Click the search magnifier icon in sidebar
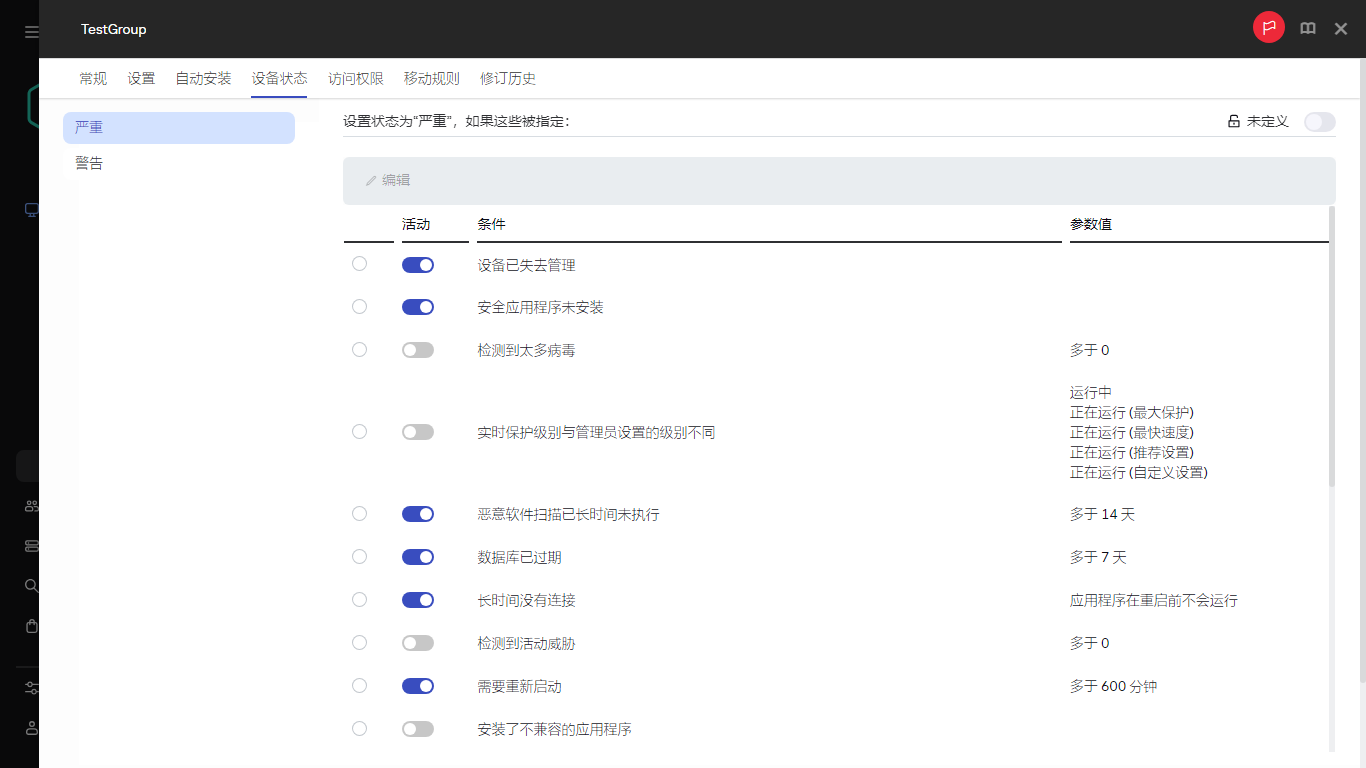1366x768 pixels. point(31,585)
